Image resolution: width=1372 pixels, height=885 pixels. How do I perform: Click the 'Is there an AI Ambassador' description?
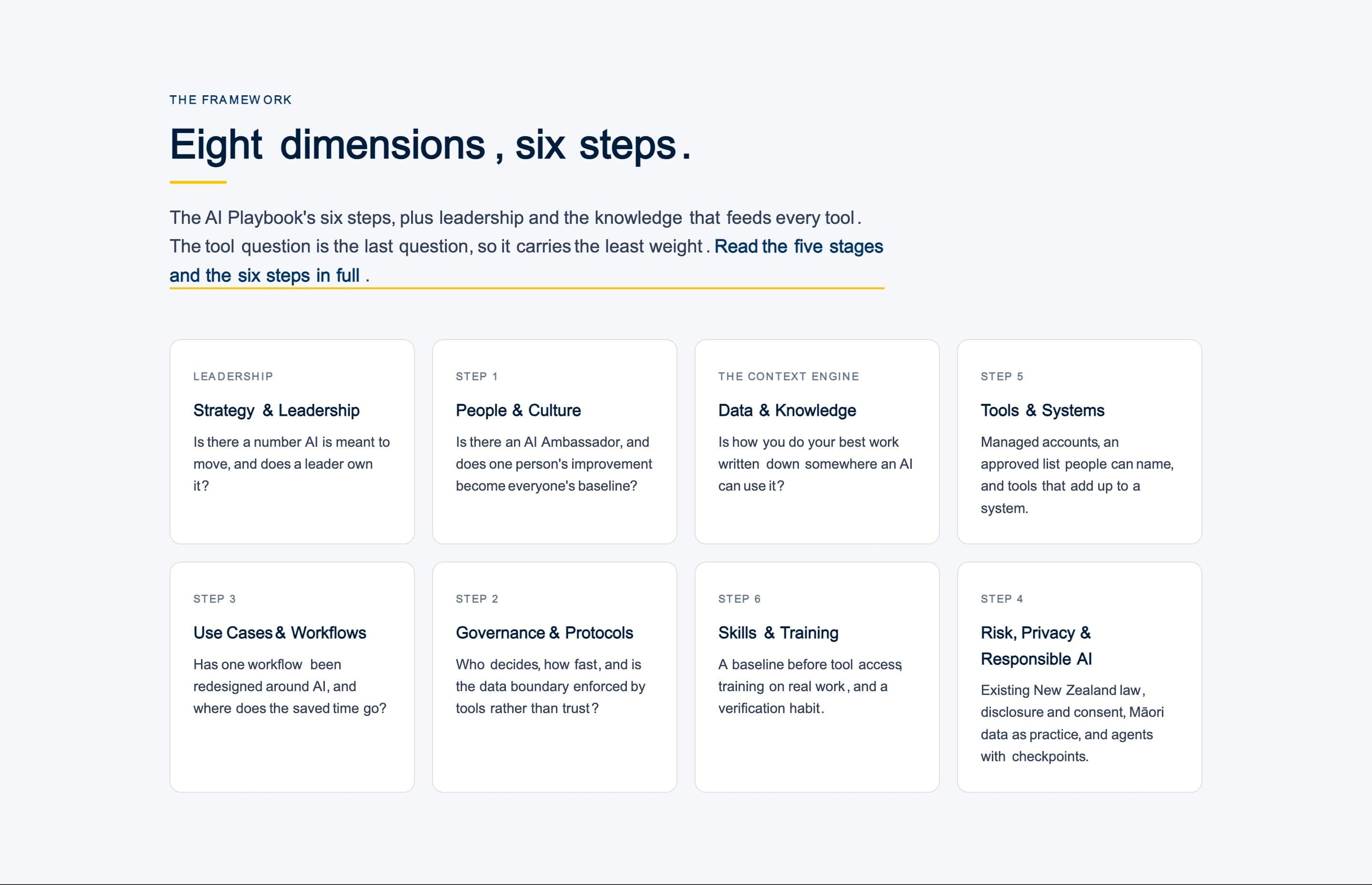[554, 464]
